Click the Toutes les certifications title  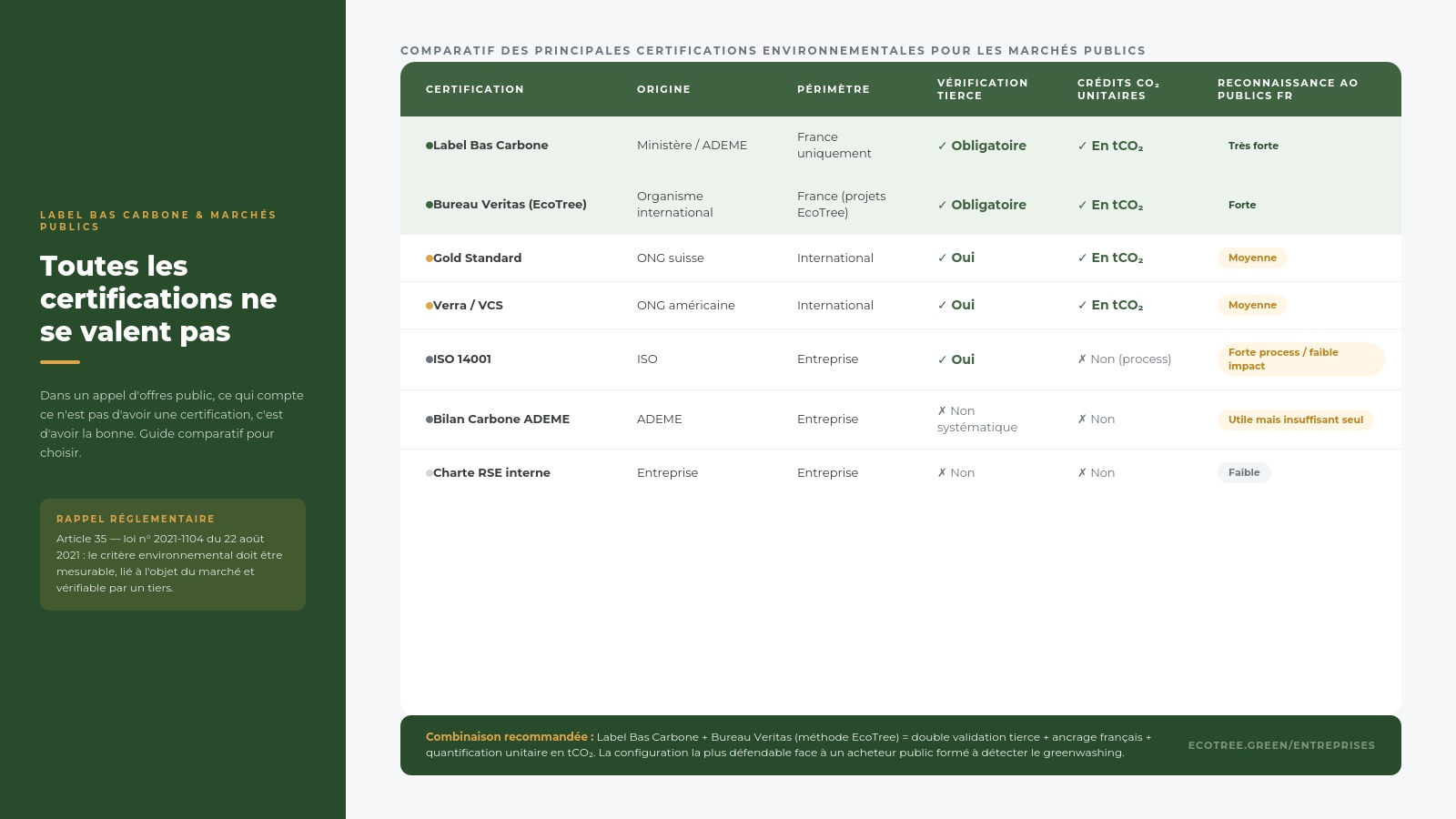point(158,298)
